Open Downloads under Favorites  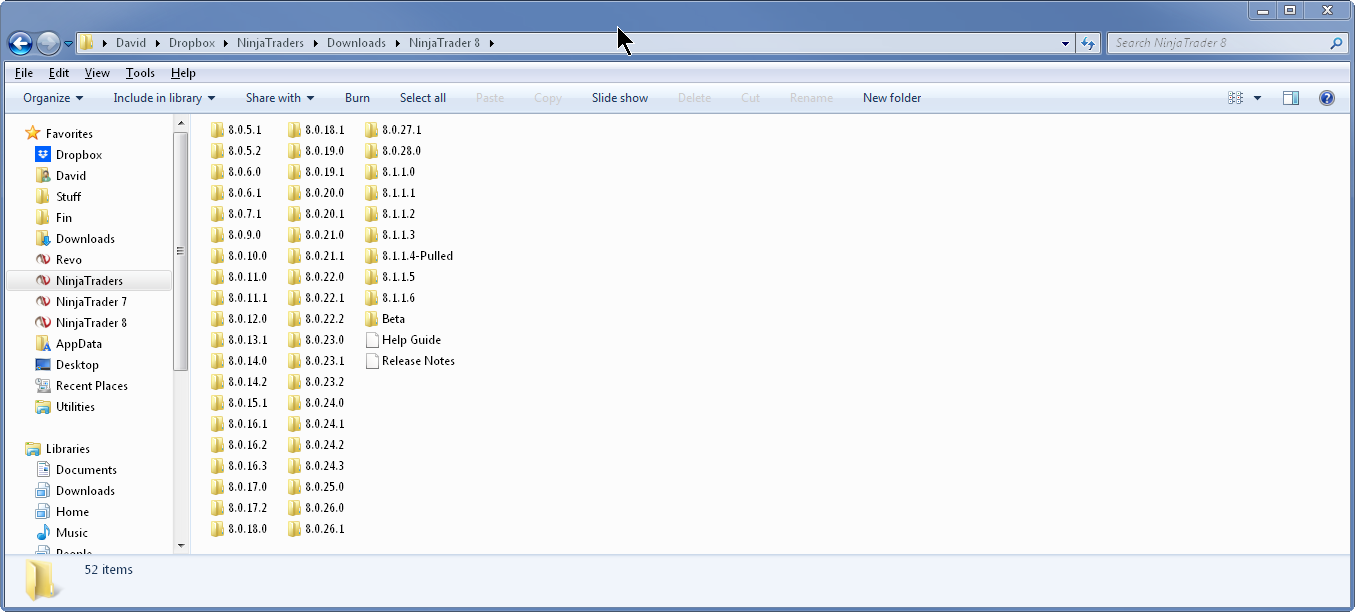pyautogui.click(x=85, y=239)
